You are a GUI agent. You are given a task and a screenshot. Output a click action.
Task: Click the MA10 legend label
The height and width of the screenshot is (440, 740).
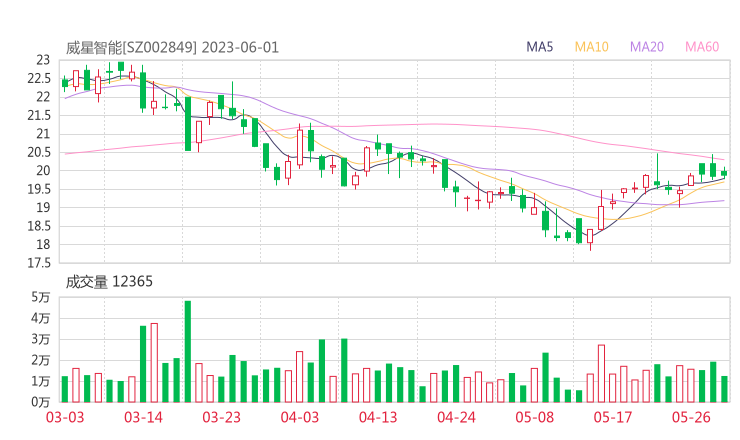click(x=591, y=47)
